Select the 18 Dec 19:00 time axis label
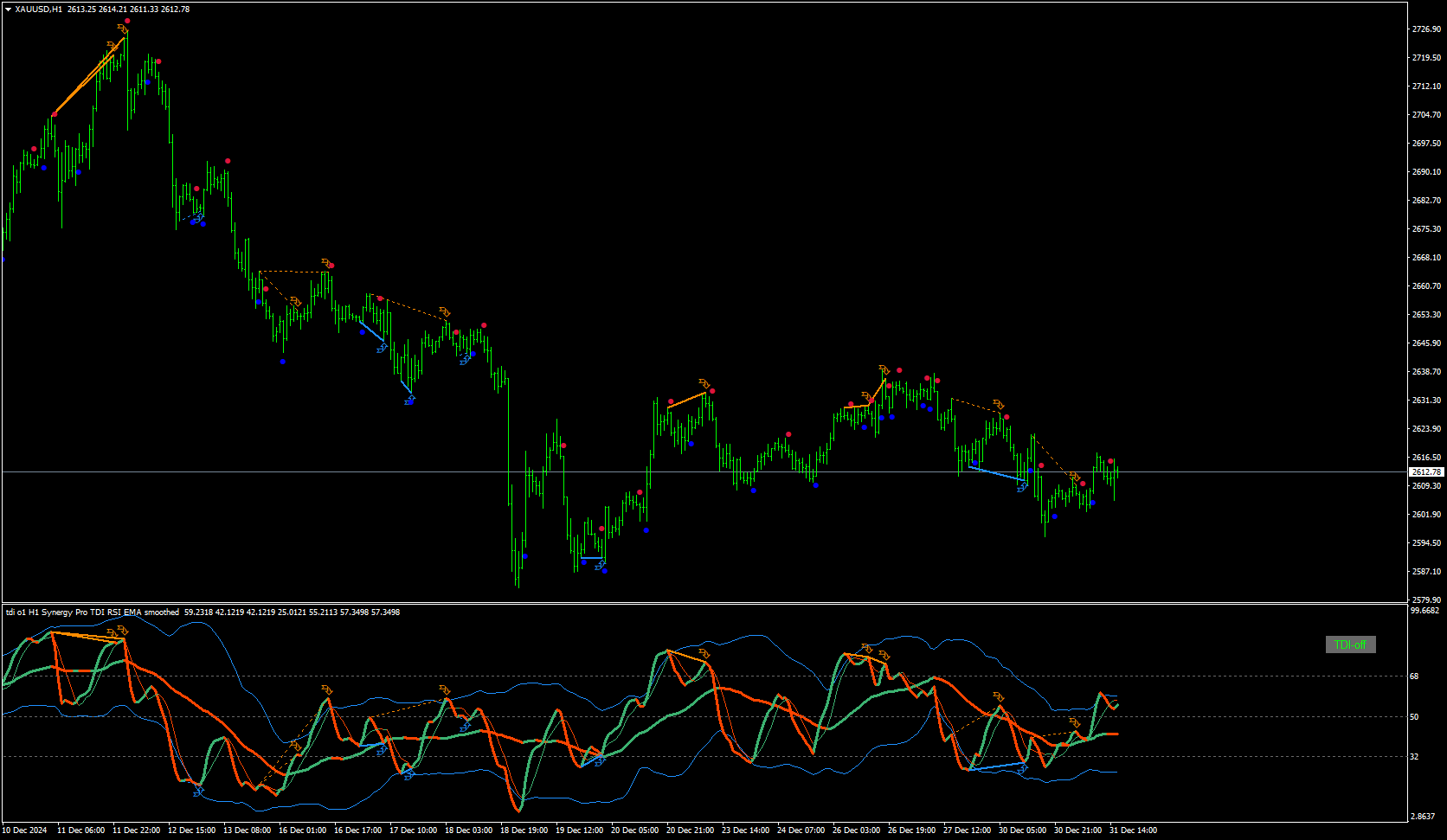Viewport: 1447px width, 840px height. 524,830
